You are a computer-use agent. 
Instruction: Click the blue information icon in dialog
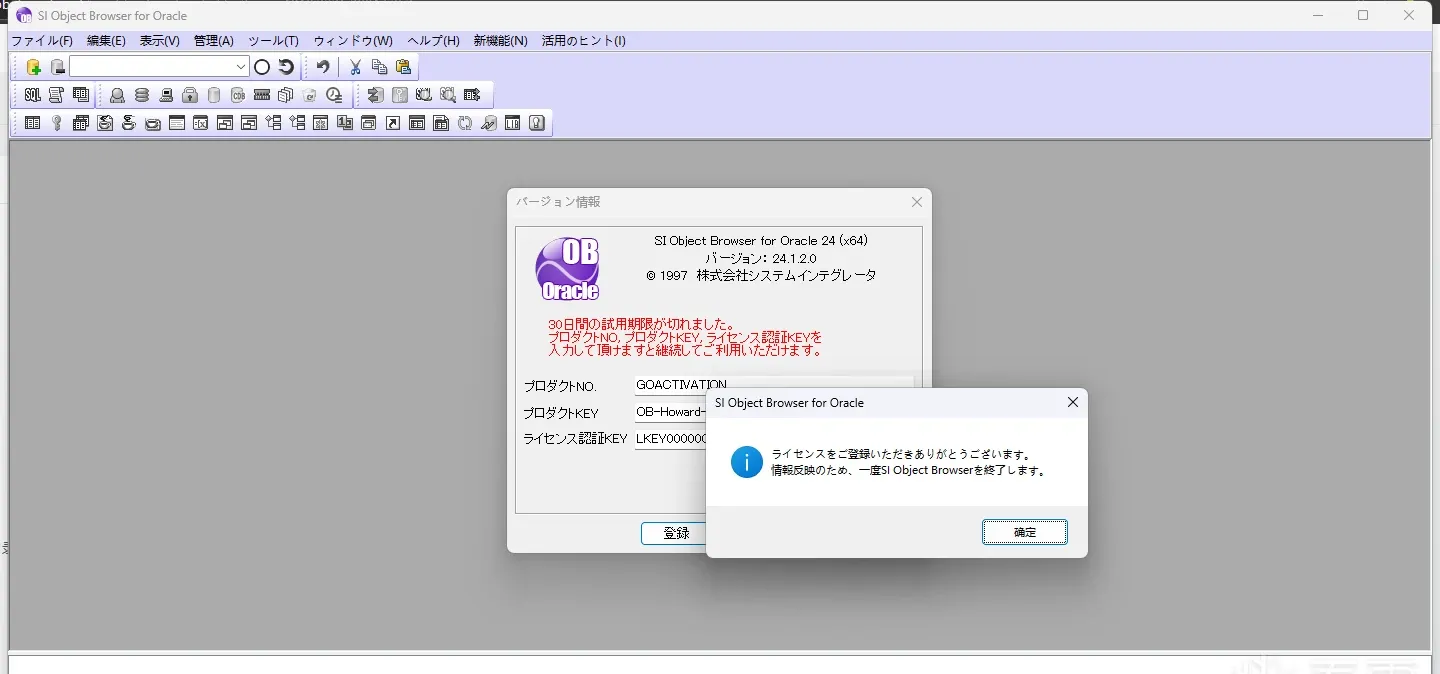[746, 462]
